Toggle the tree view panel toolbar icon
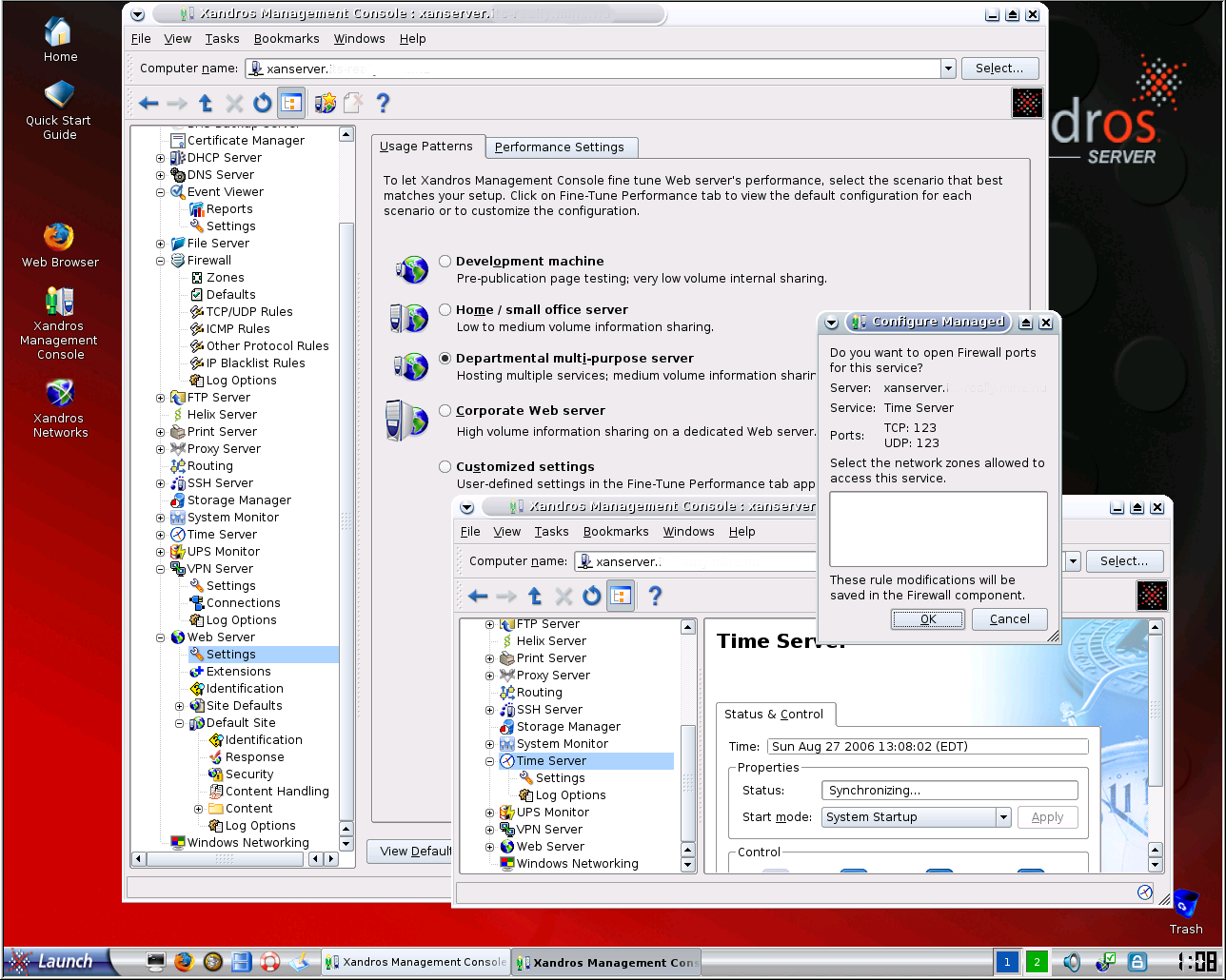The height and width of the screenshot is (980, 1226). click(x=291, y=104)
